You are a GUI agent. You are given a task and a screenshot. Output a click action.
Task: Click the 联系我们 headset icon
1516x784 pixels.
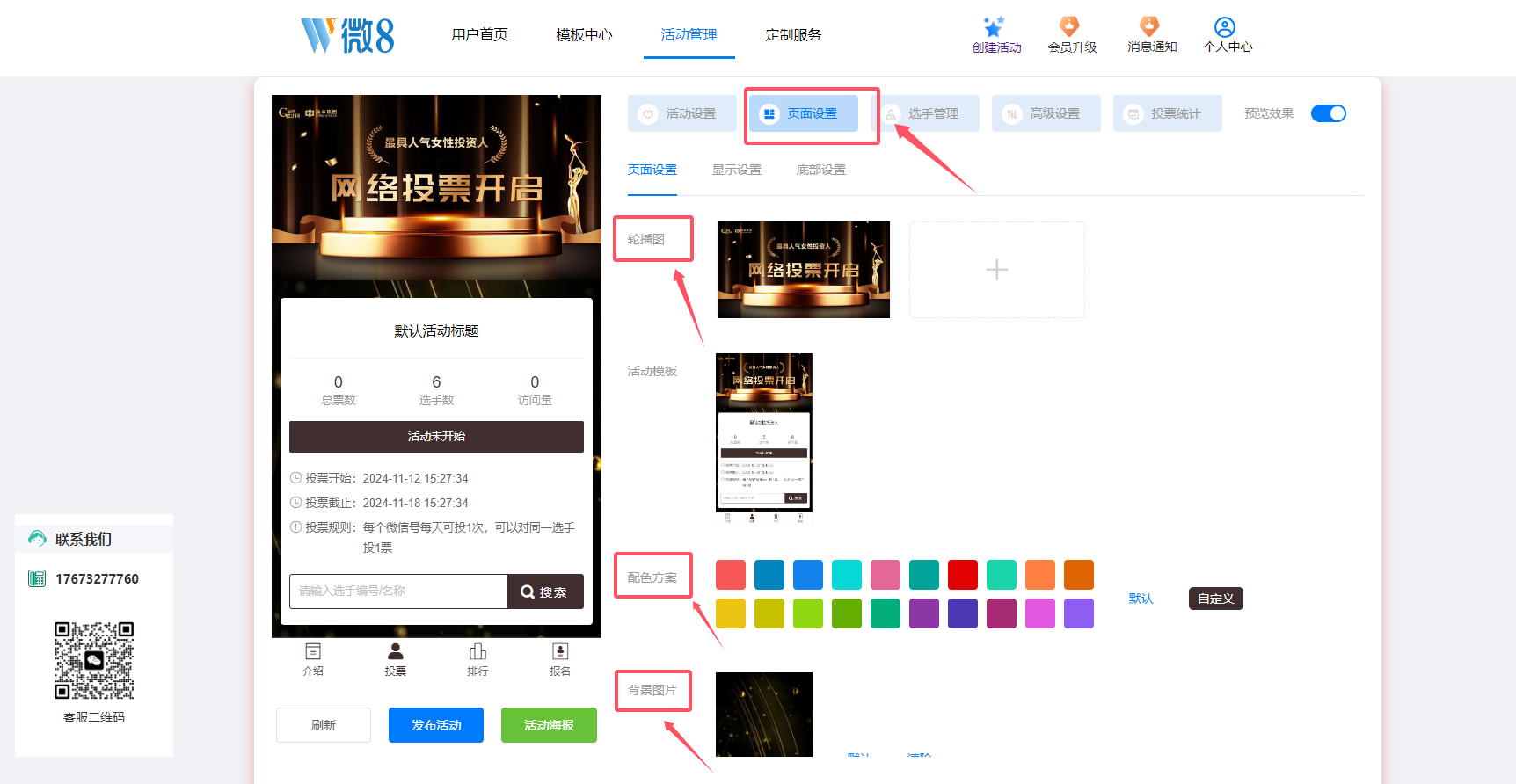[37, 538]
